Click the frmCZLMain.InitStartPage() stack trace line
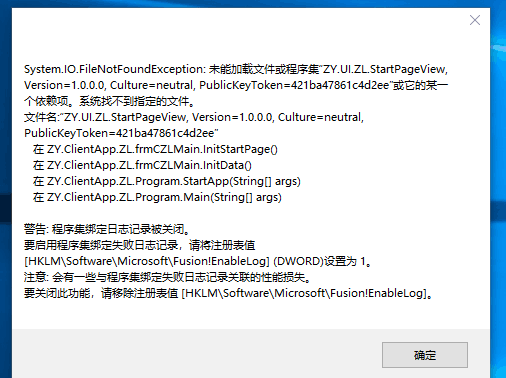This screenshot has height=378, width=506. (x=155, y=149)
